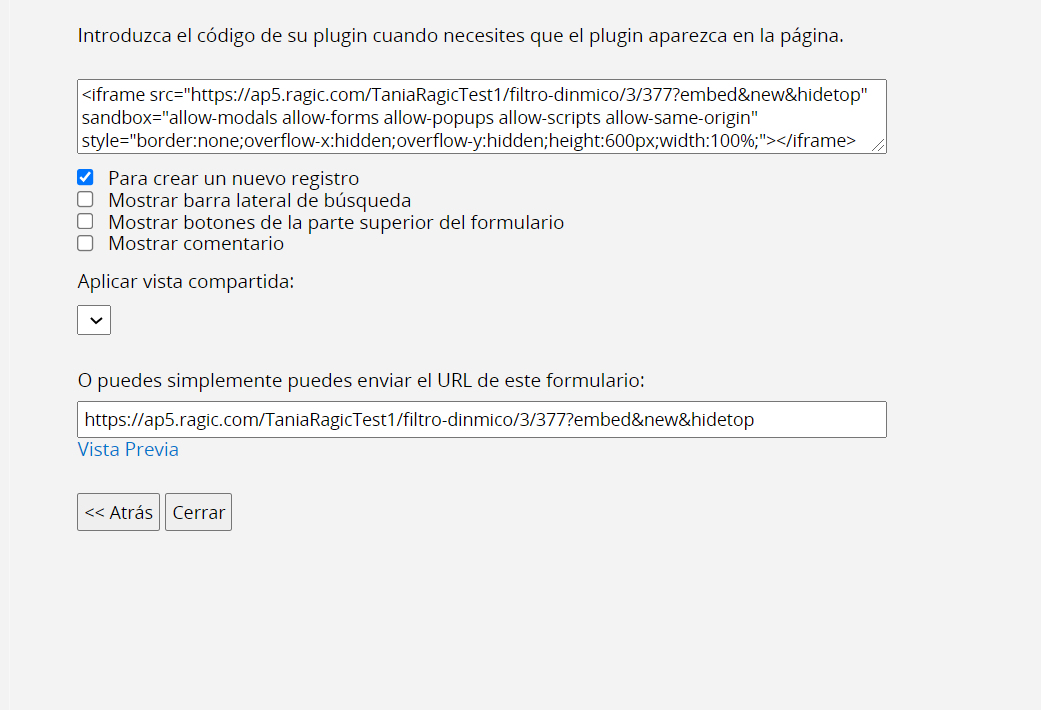
Task: Enable the "Mostrar barra lateral de búsqueda" checkbox
Action: (85, 200)
